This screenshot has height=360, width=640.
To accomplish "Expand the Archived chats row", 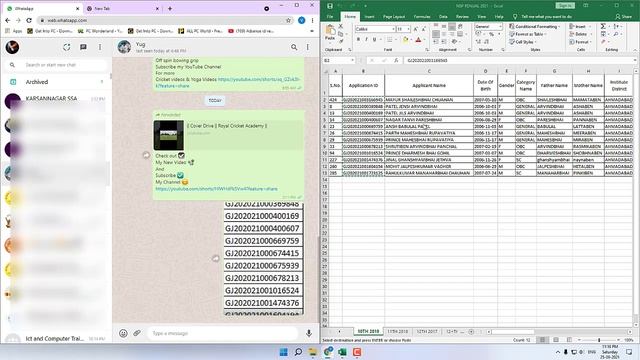I will (57, 82).
